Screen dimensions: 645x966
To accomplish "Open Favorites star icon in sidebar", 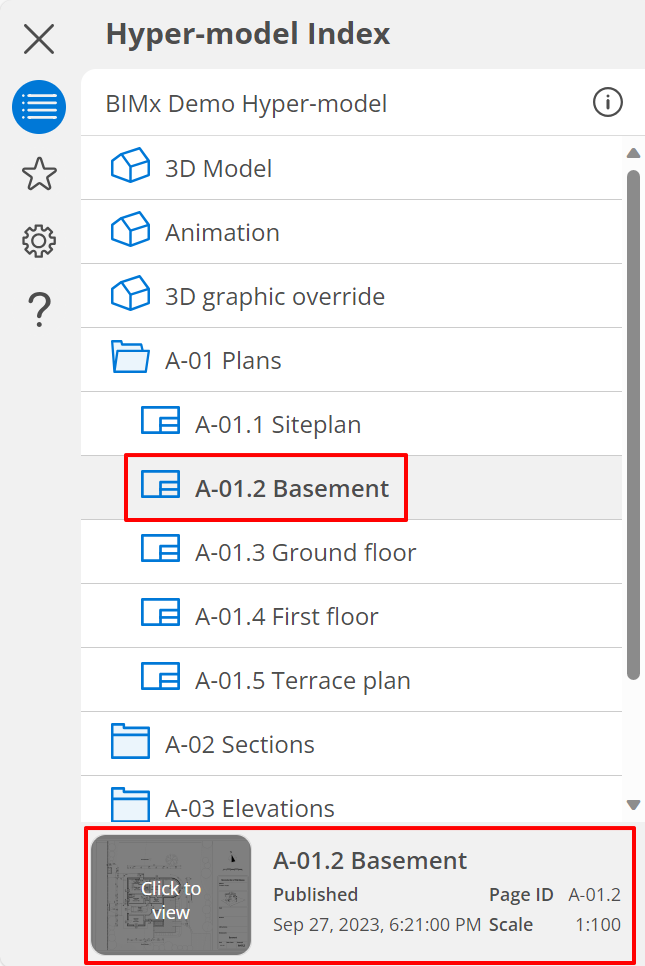I will pos(39,174).
